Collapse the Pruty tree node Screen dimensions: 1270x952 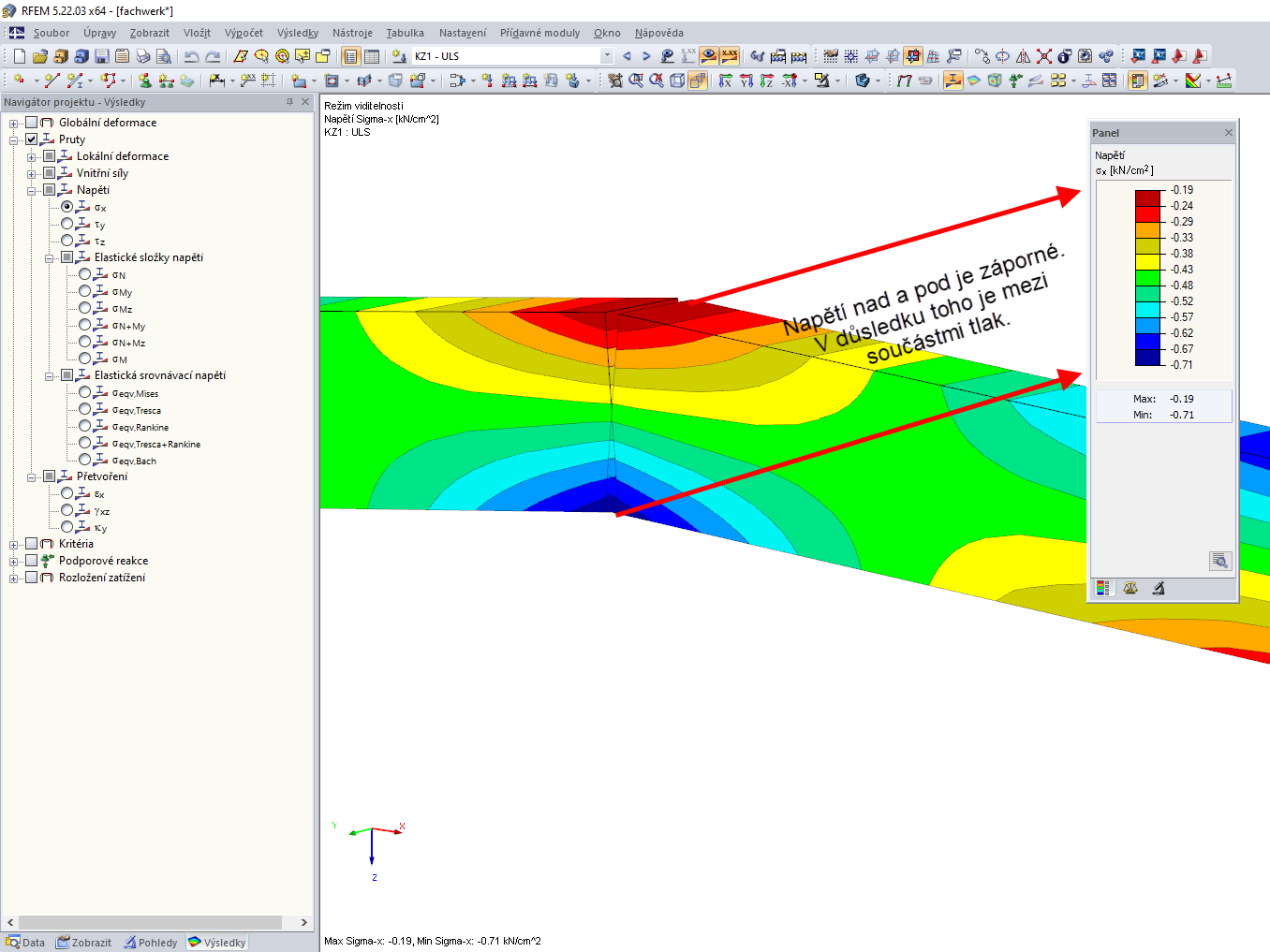pyautogui.click(x=14, y=140)
